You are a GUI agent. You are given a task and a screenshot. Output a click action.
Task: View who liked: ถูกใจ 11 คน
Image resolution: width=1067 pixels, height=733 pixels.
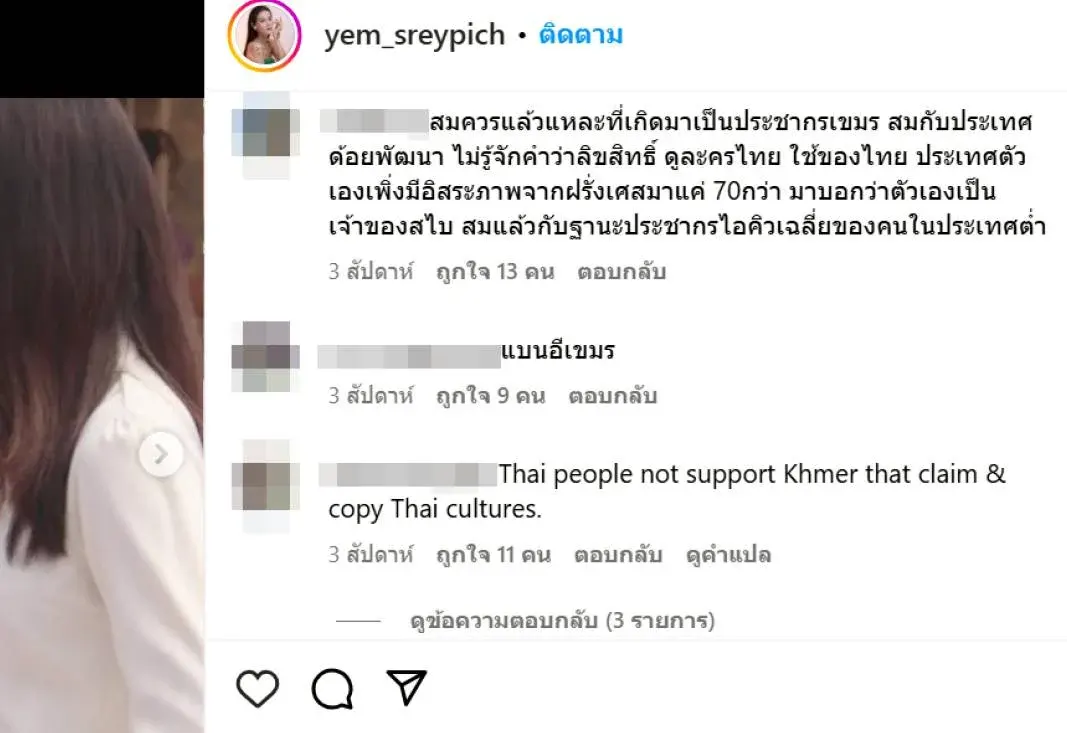493,555
